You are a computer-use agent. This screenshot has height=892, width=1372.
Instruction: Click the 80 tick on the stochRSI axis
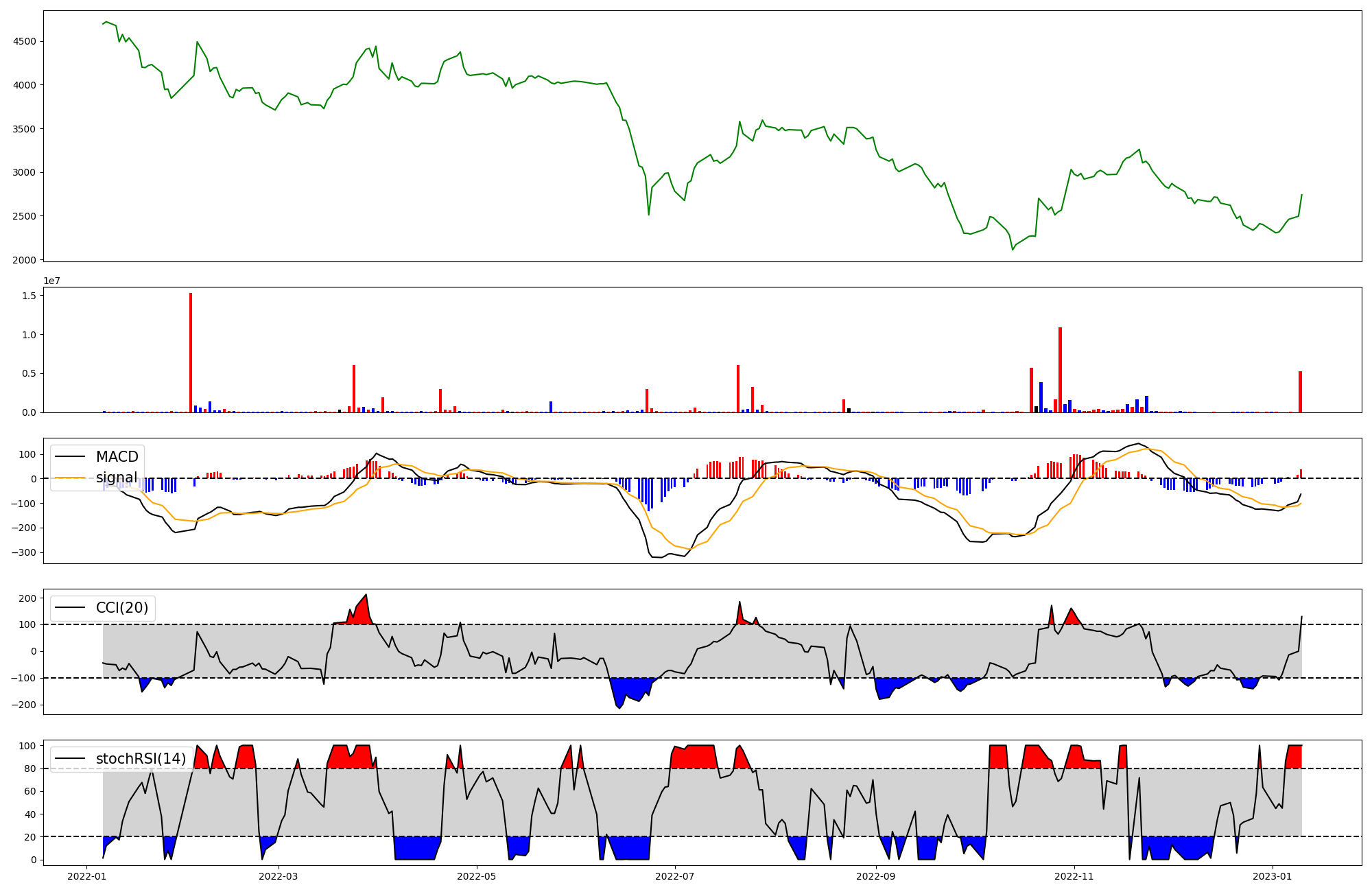point(30,768)
